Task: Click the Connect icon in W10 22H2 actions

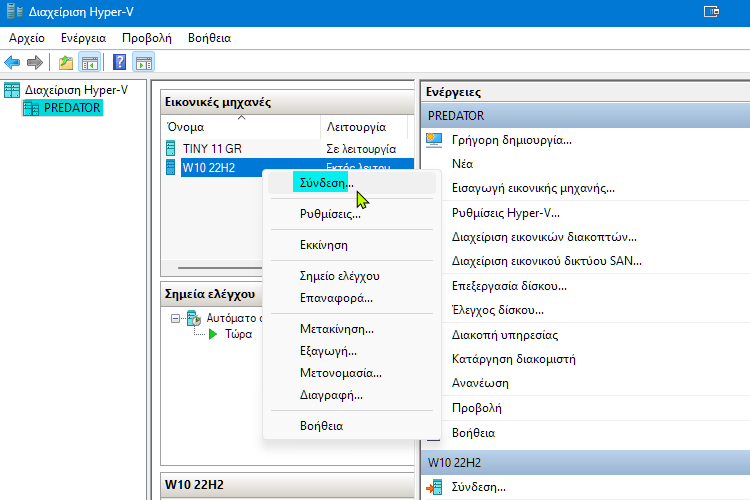Action: (434, 488)
